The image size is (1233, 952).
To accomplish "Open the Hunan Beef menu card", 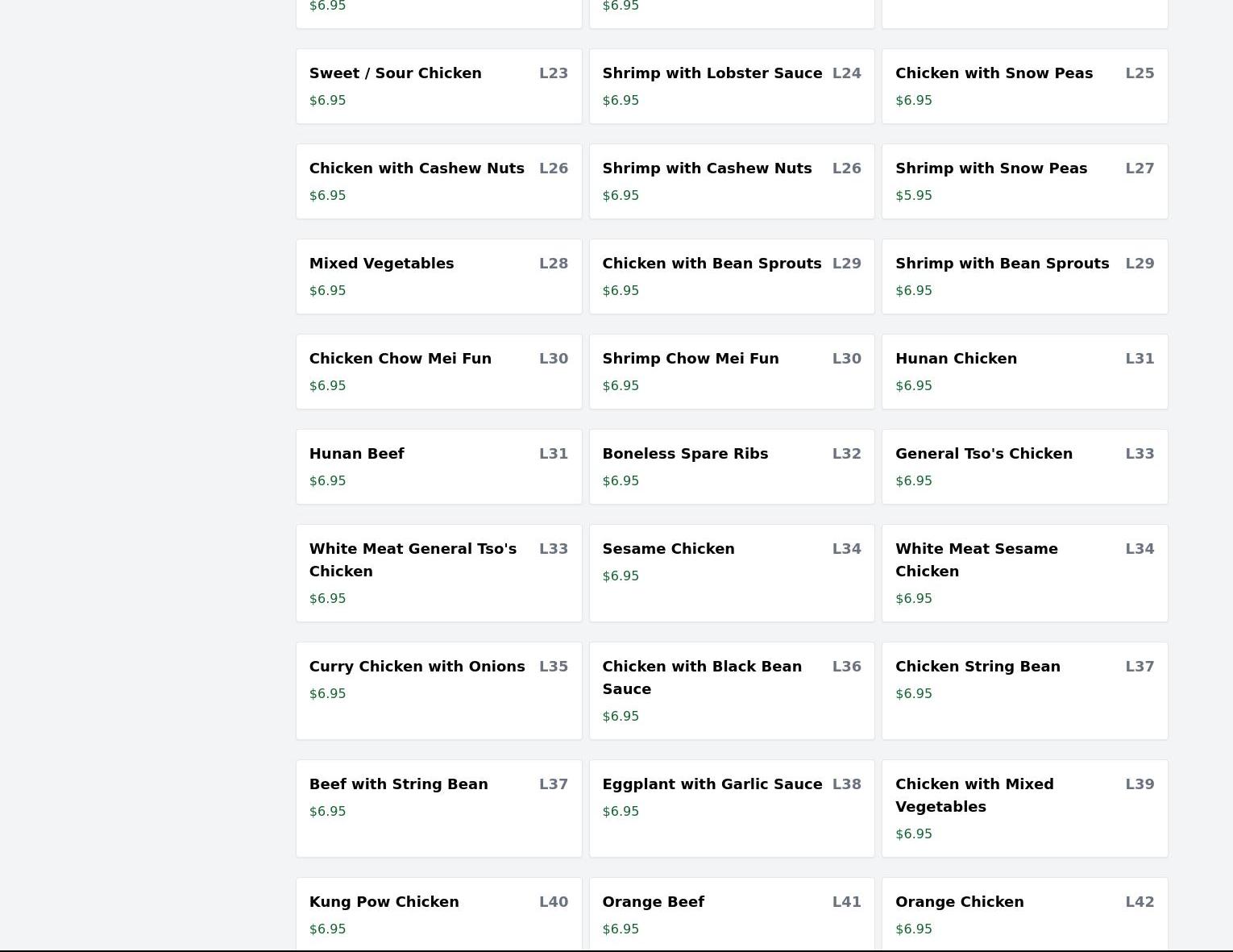I will 438,467.
